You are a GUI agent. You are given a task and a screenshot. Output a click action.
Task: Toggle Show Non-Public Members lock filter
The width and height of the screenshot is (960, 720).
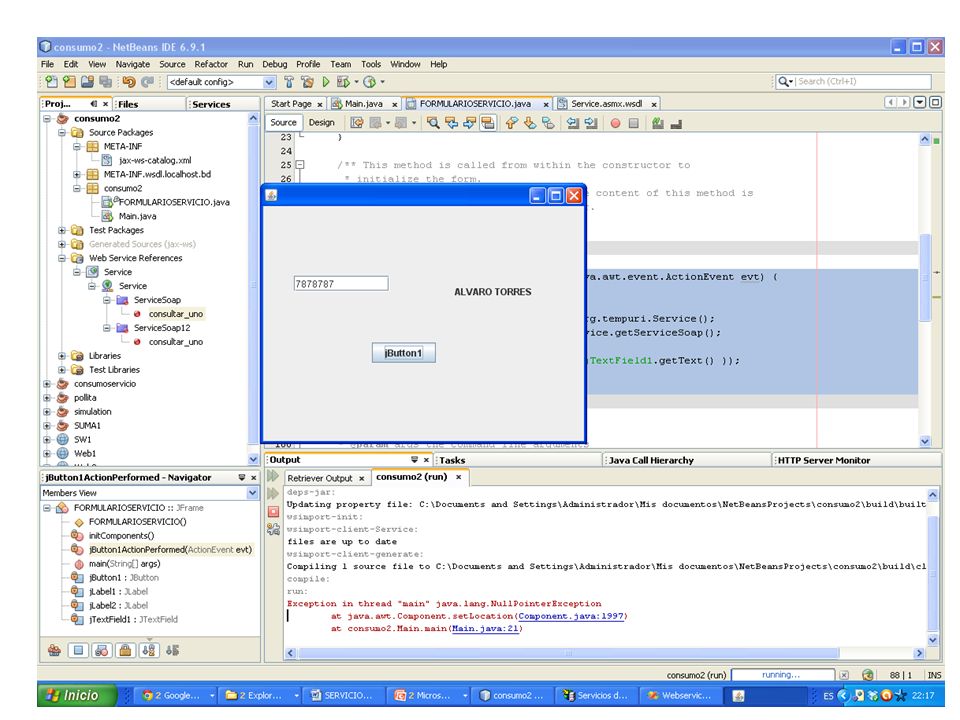[x=125, y=650]
